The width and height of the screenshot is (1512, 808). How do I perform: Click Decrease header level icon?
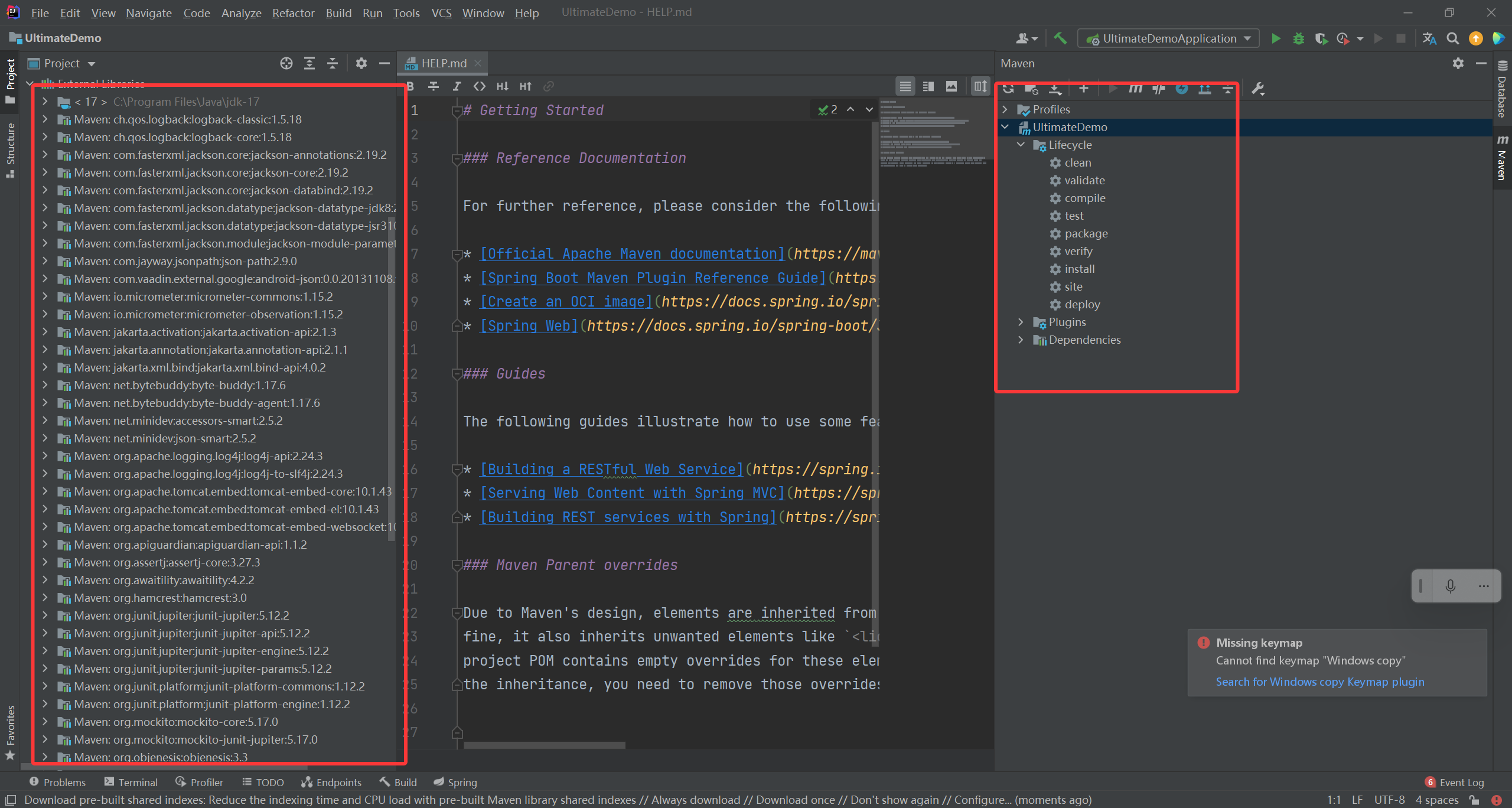click(503, 86)
